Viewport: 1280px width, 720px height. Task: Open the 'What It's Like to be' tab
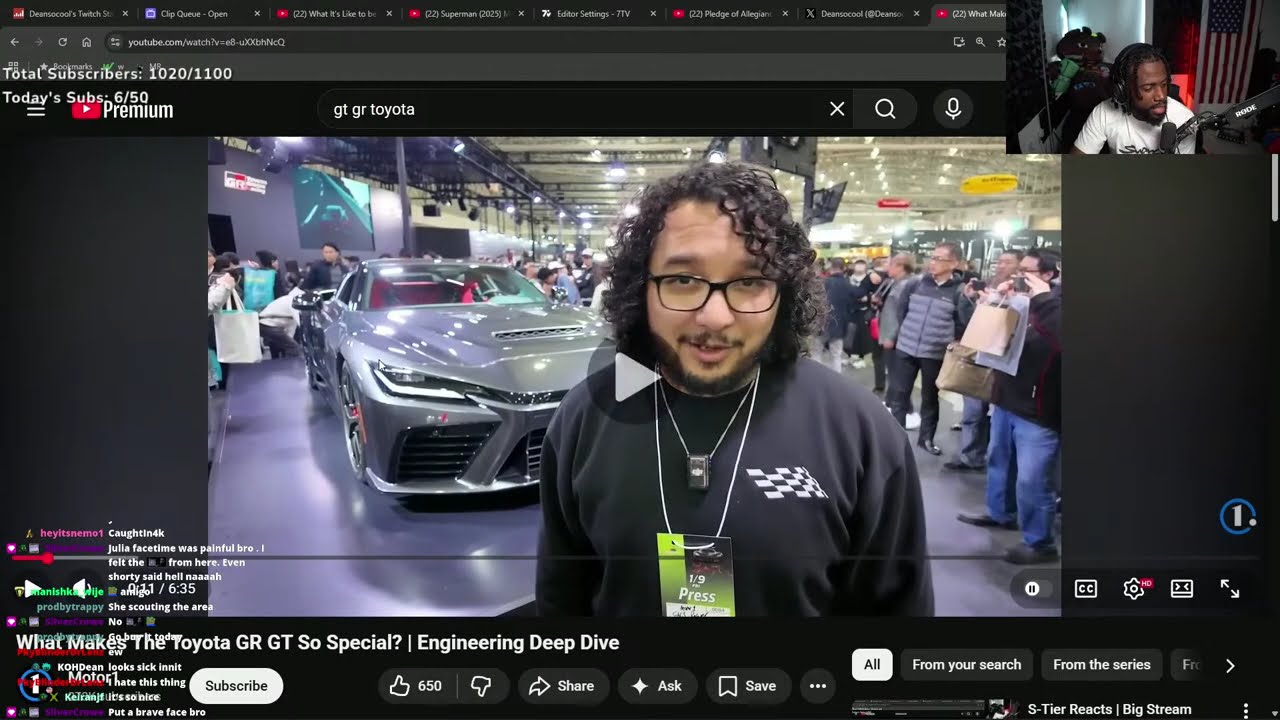click(332, 14)
